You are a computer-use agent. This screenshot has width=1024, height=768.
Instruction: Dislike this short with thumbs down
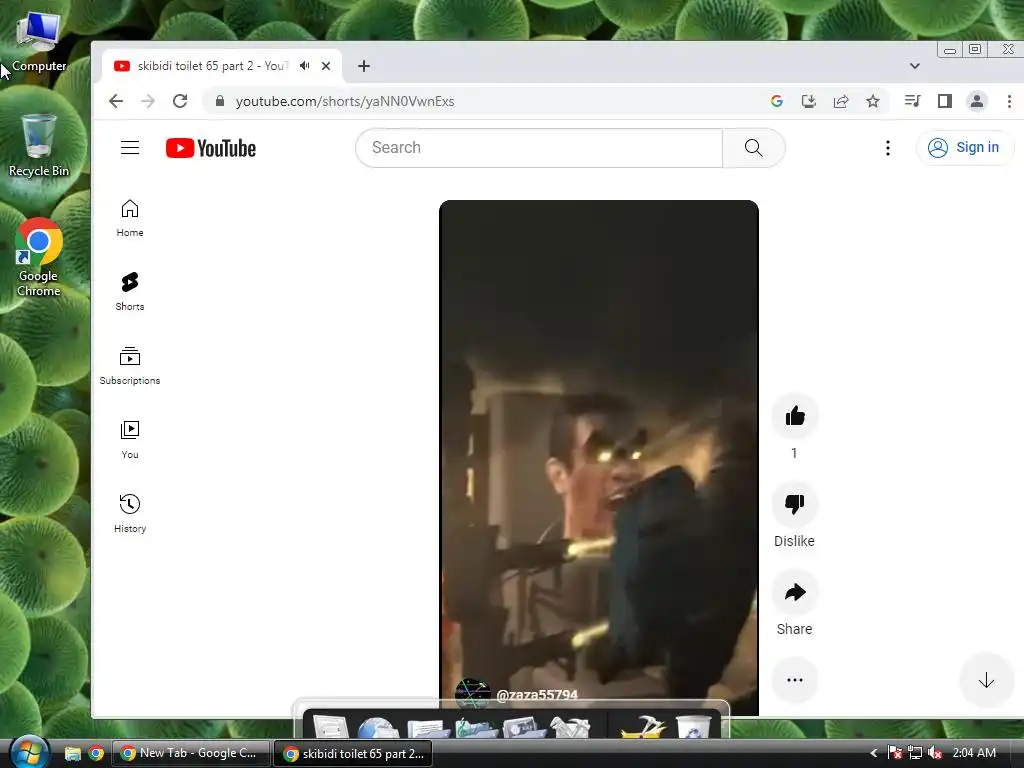coord(795,504)
